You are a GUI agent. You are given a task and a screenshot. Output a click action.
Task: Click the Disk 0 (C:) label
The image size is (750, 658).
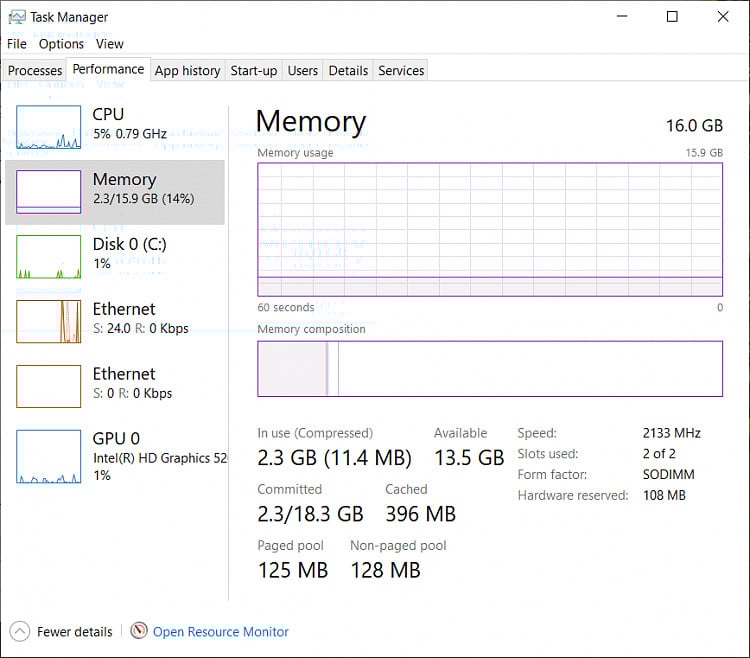click(x=130, y=244)
